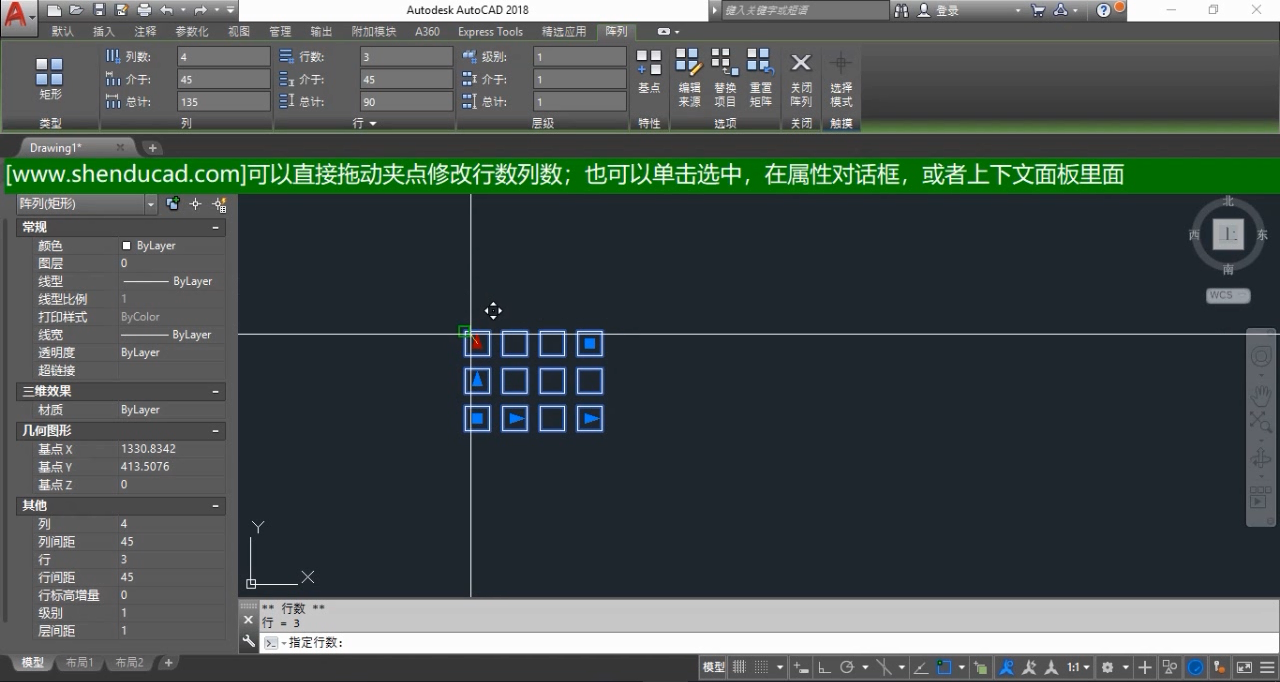Open the 参数化 ribbon tab
This screenshot has width=1280, height=682.
point(192,31)
